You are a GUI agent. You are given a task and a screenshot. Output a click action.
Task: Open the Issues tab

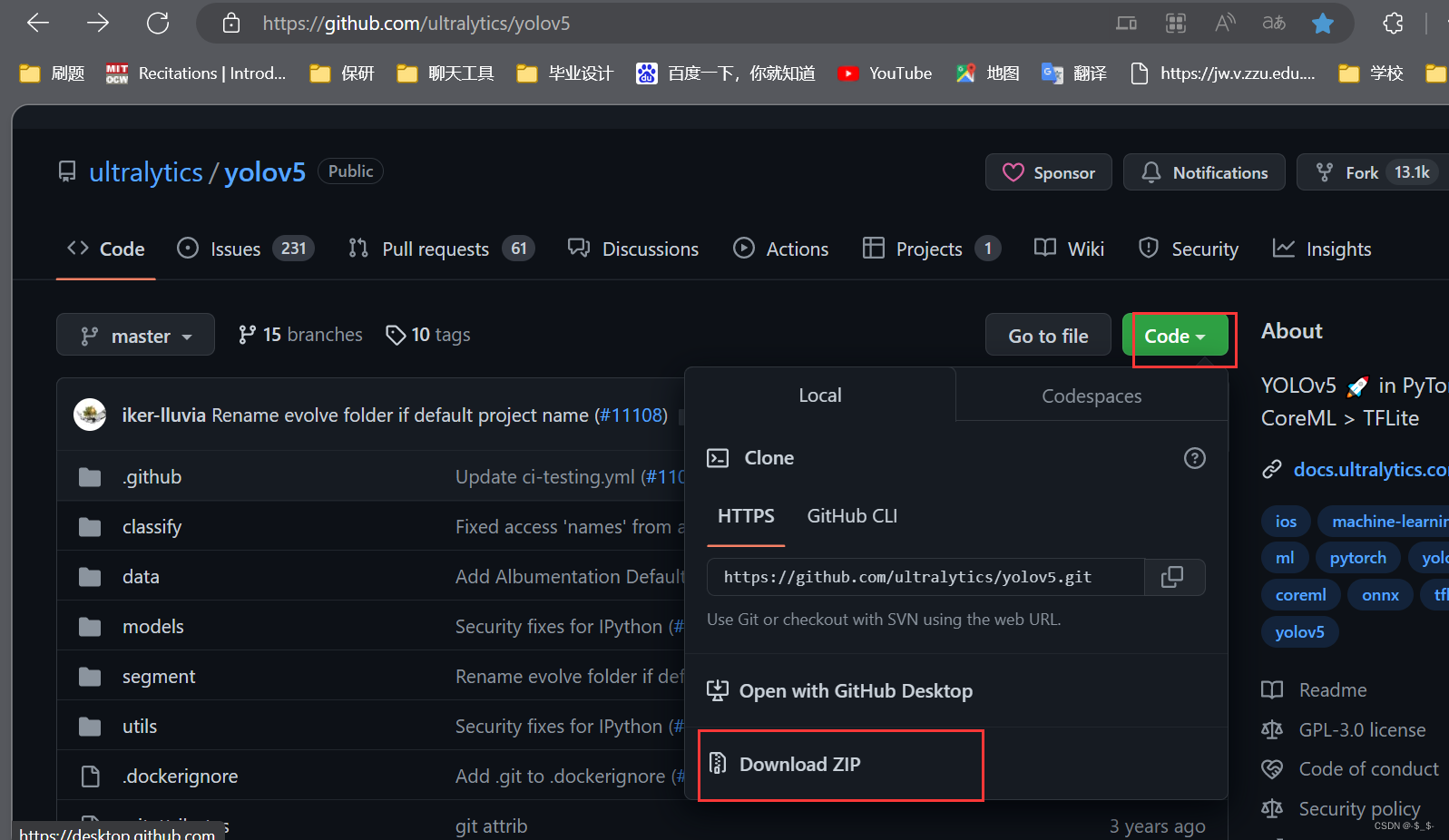[245, 249]
